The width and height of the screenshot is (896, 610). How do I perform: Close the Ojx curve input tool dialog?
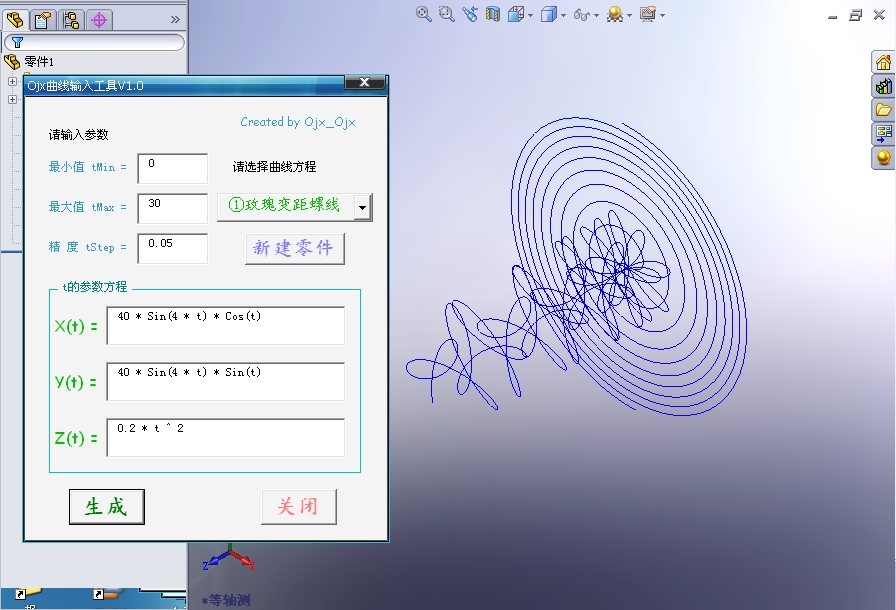click(x=364, y=82)
